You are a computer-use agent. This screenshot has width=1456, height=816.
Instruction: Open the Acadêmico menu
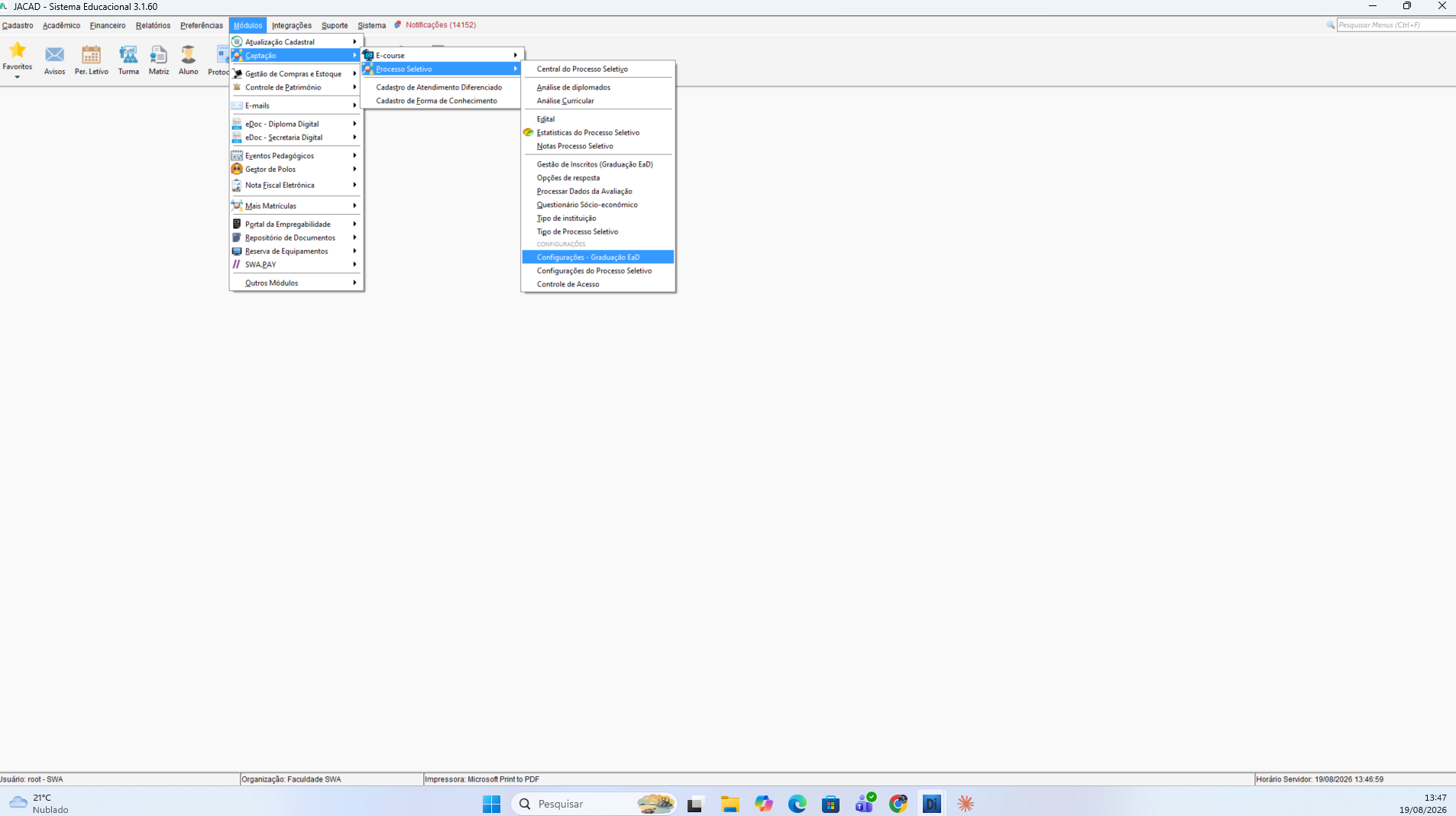point(61,25)
